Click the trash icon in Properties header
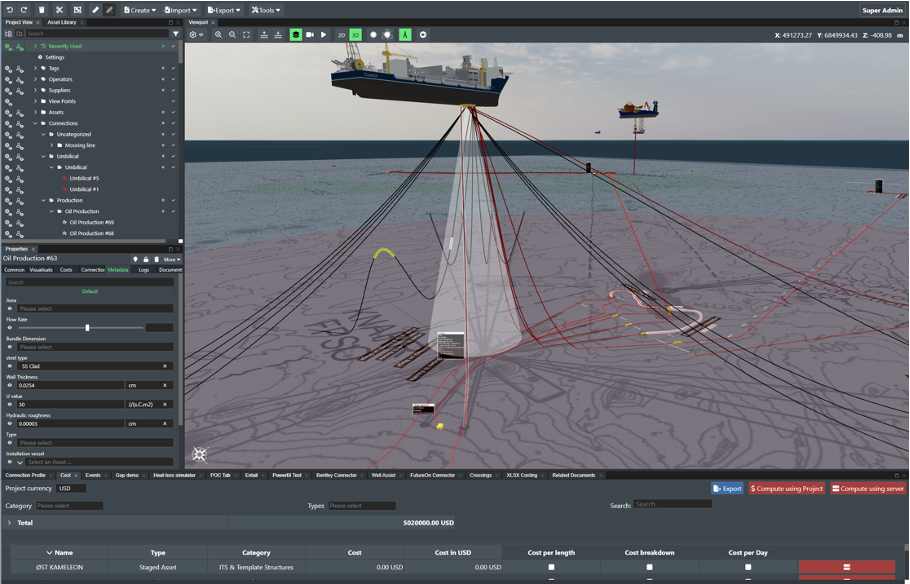 click(x=156, y=259)
